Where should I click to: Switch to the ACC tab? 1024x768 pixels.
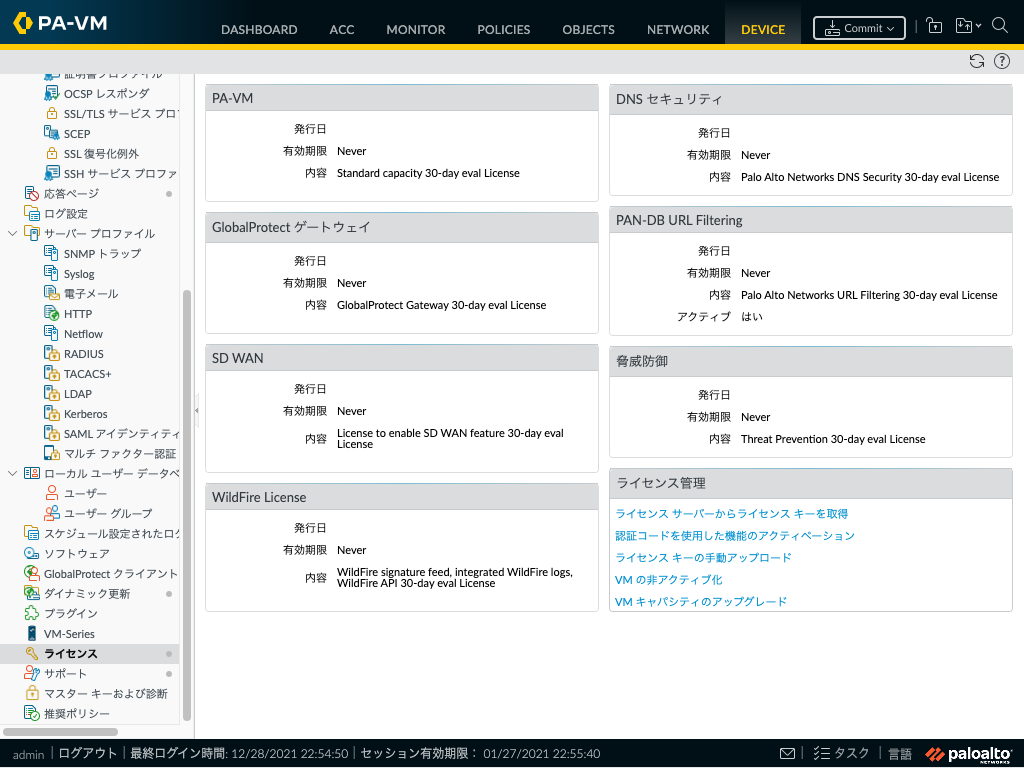point(342,29)
